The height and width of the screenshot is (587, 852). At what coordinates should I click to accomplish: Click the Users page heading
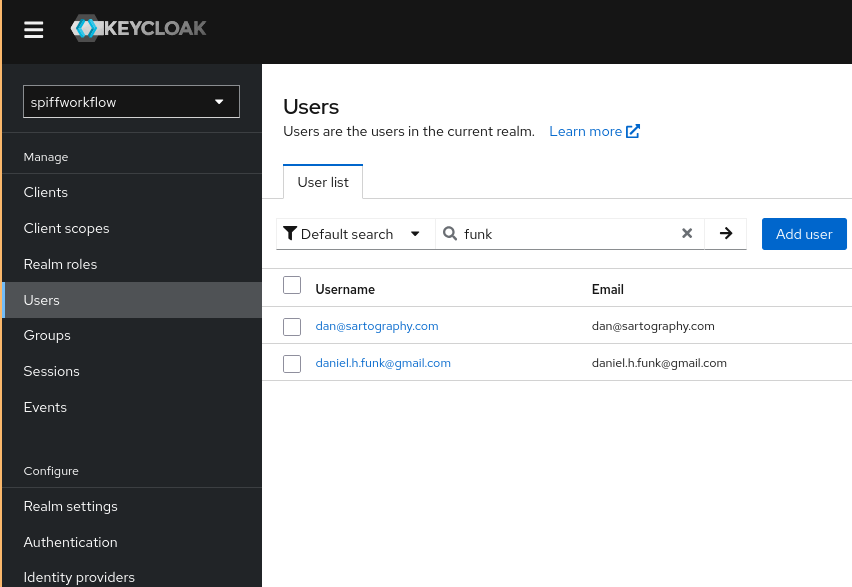pyautogui.click(x=311, y=107)
